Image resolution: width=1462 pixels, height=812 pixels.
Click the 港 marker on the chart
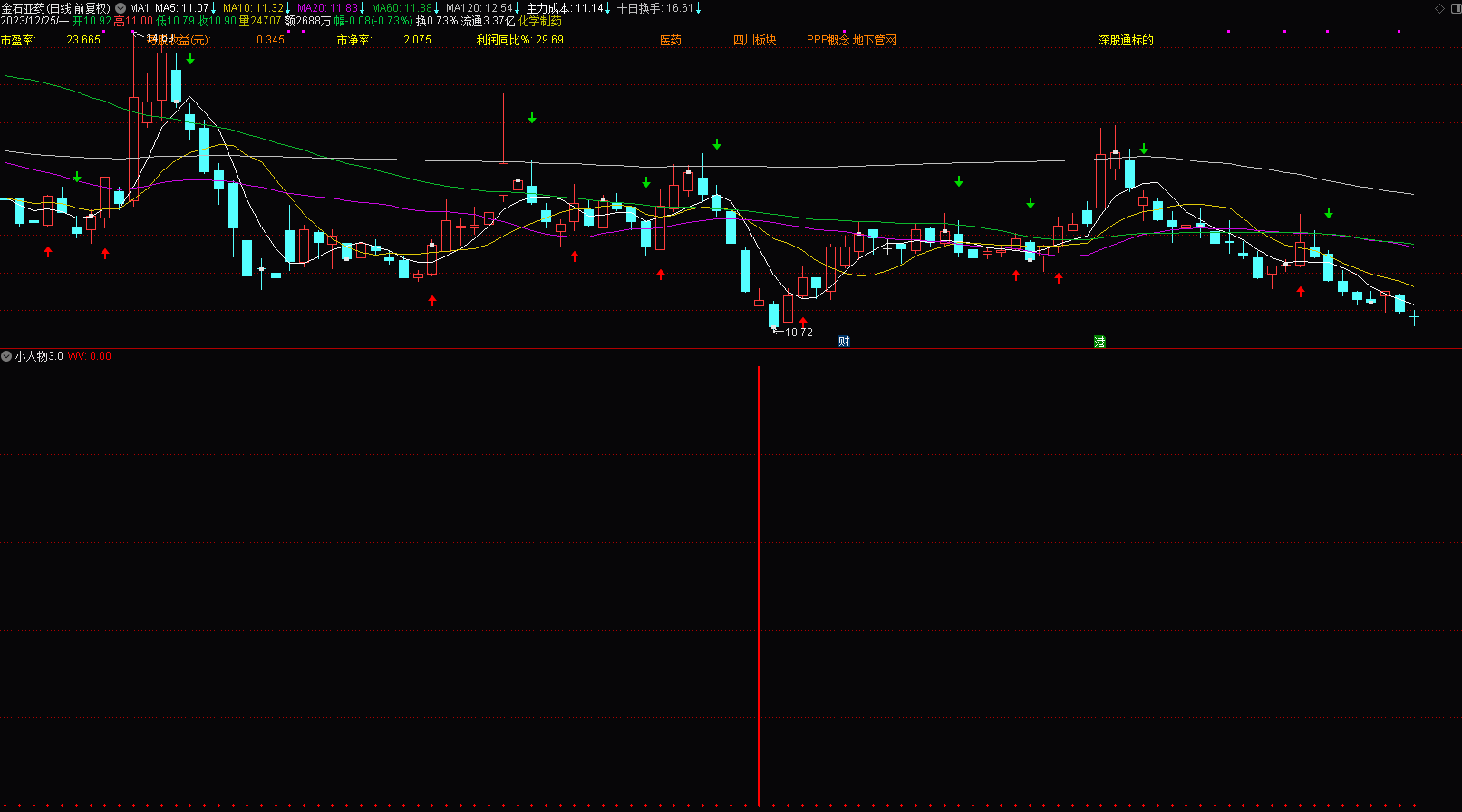1099,342
